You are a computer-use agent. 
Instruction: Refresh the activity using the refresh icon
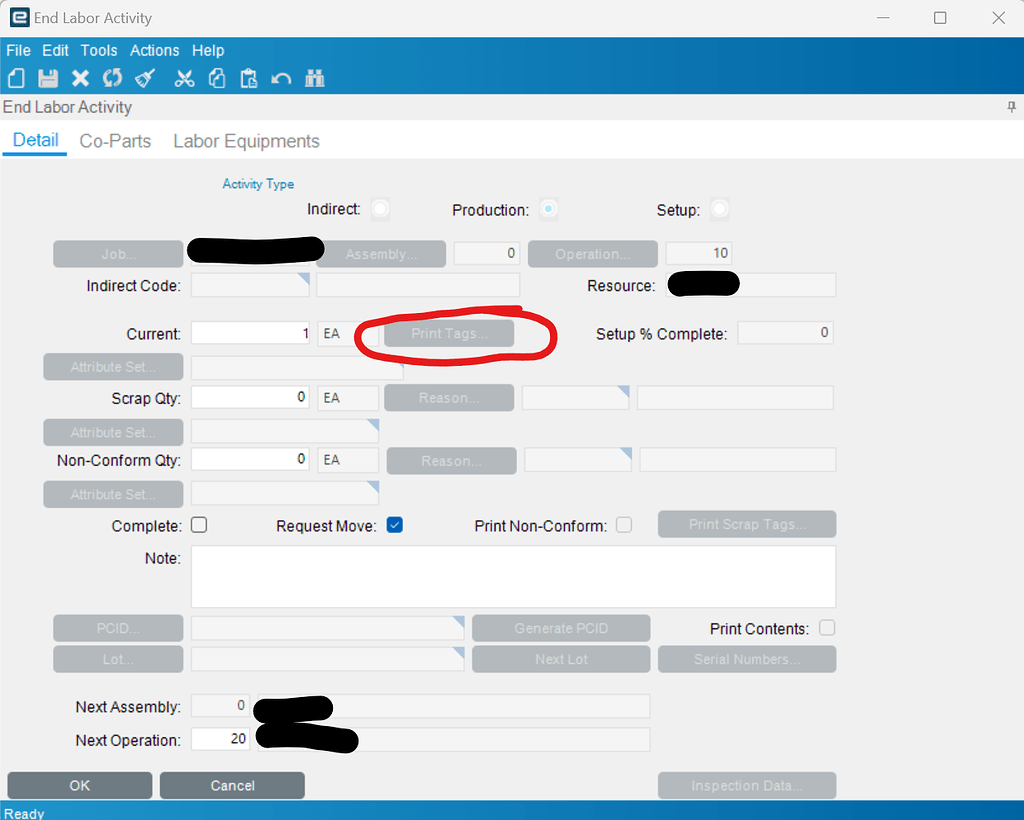pyautogui.click(x=113, y=78)
